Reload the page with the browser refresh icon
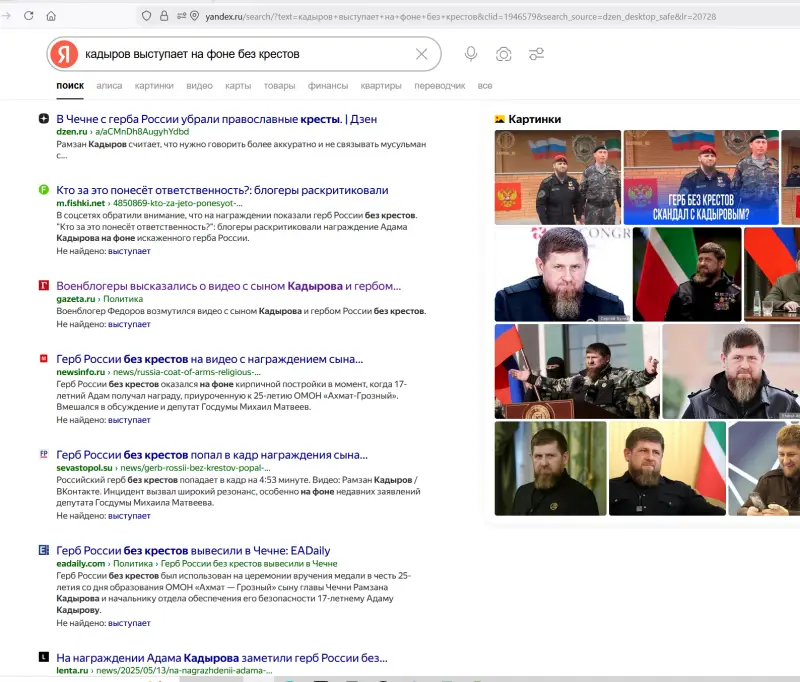The width and height of the screenshot is (800, 682). 28,16
